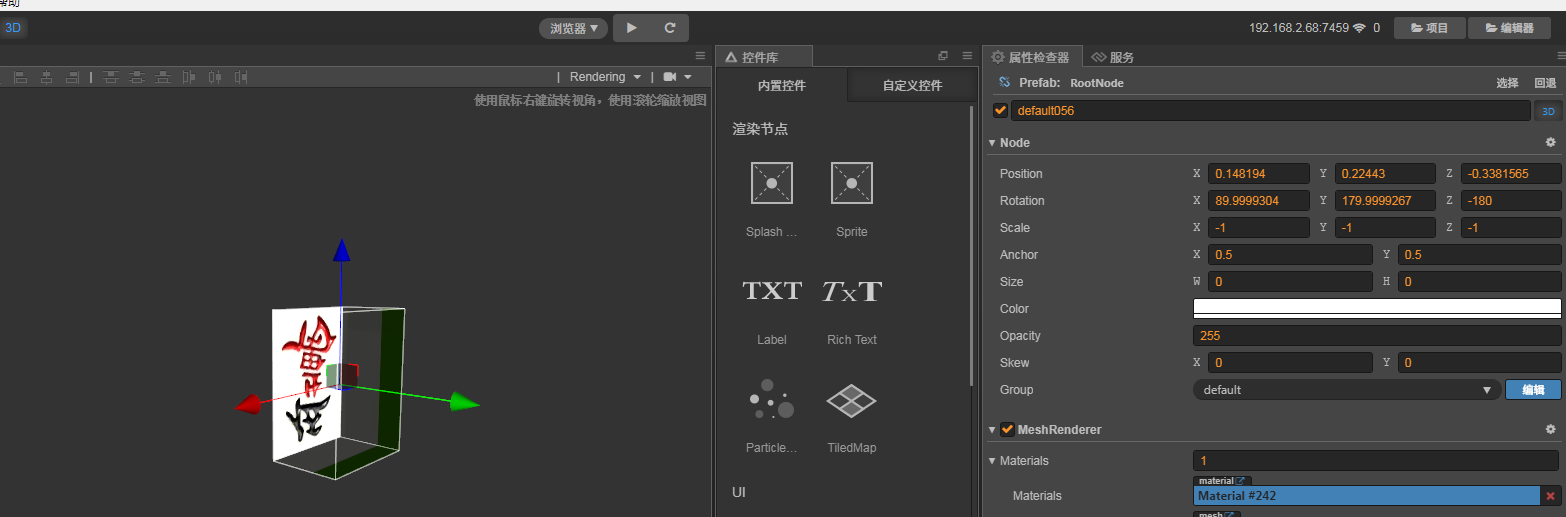This screenshot has width=1566, height=517.
Task: Click the align left edges icon
Action: point(20,77)
